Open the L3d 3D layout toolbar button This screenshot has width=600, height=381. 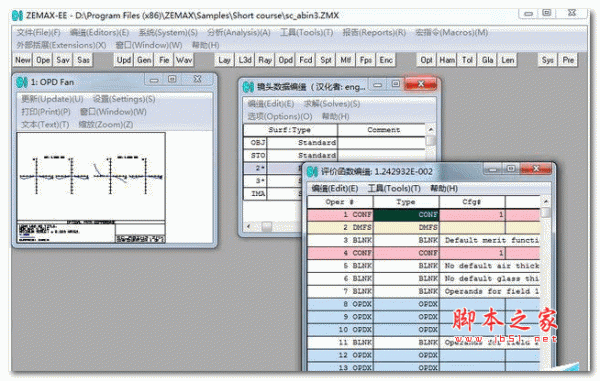tap(245, 60)
